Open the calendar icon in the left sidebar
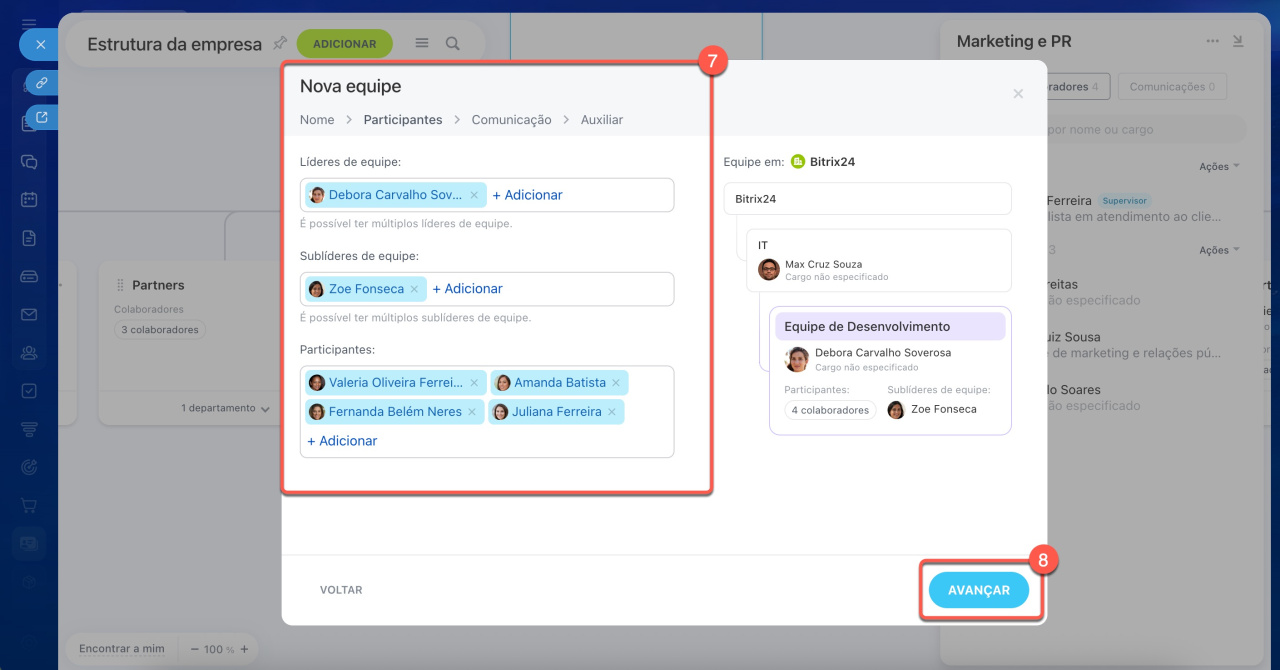This screenshot has height=670, width=1280. 30,199
